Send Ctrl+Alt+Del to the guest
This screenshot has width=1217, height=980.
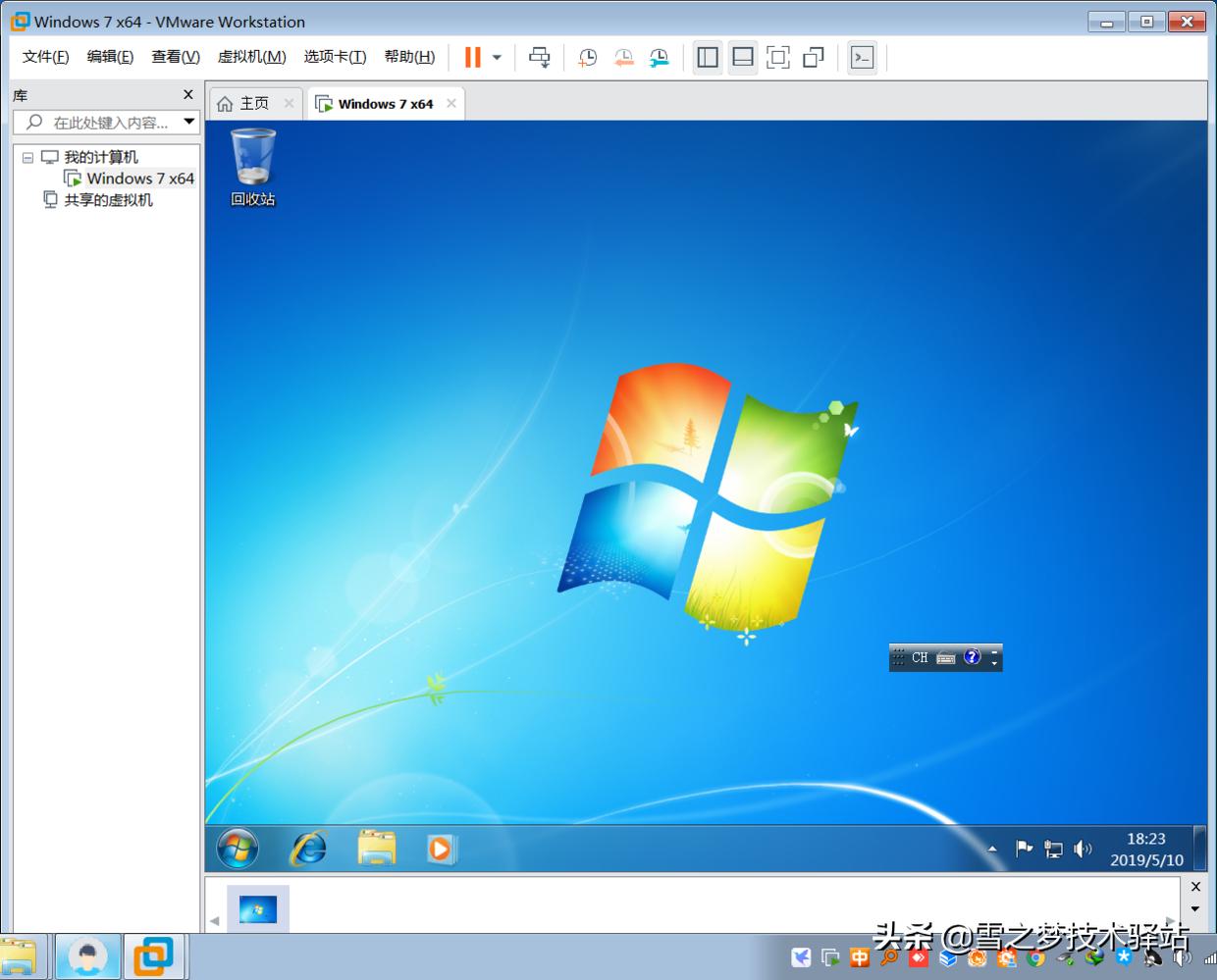(540, 57)
